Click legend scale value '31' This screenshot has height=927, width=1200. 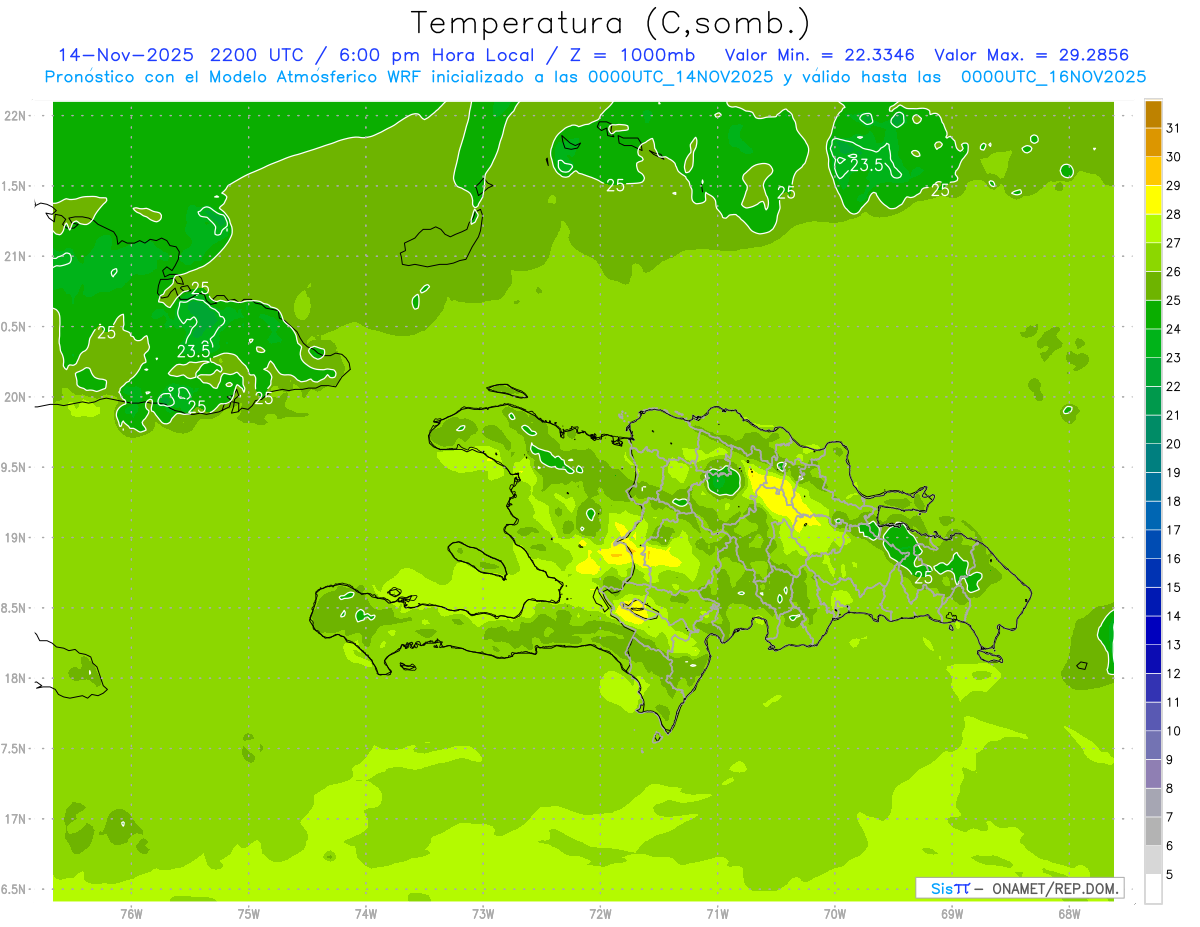pyautogui.click(x=1173, y=128)
